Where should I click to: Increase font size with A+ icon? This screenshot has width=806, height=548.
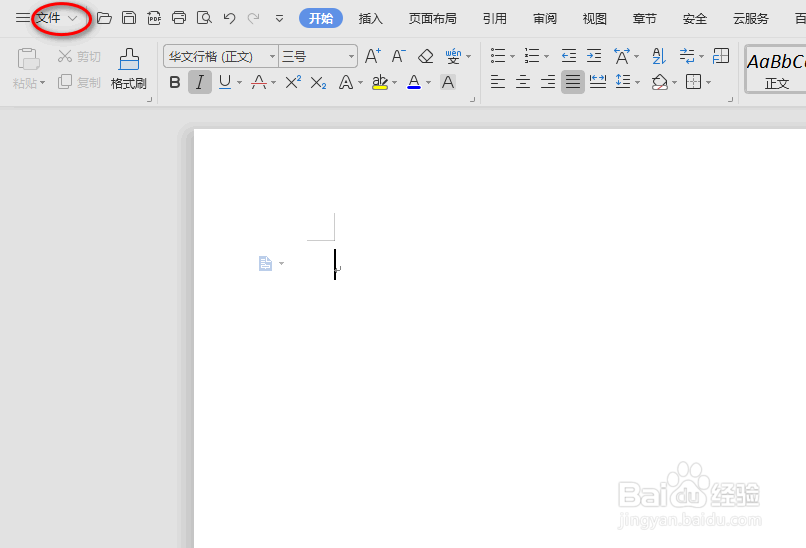coord(373,56)
